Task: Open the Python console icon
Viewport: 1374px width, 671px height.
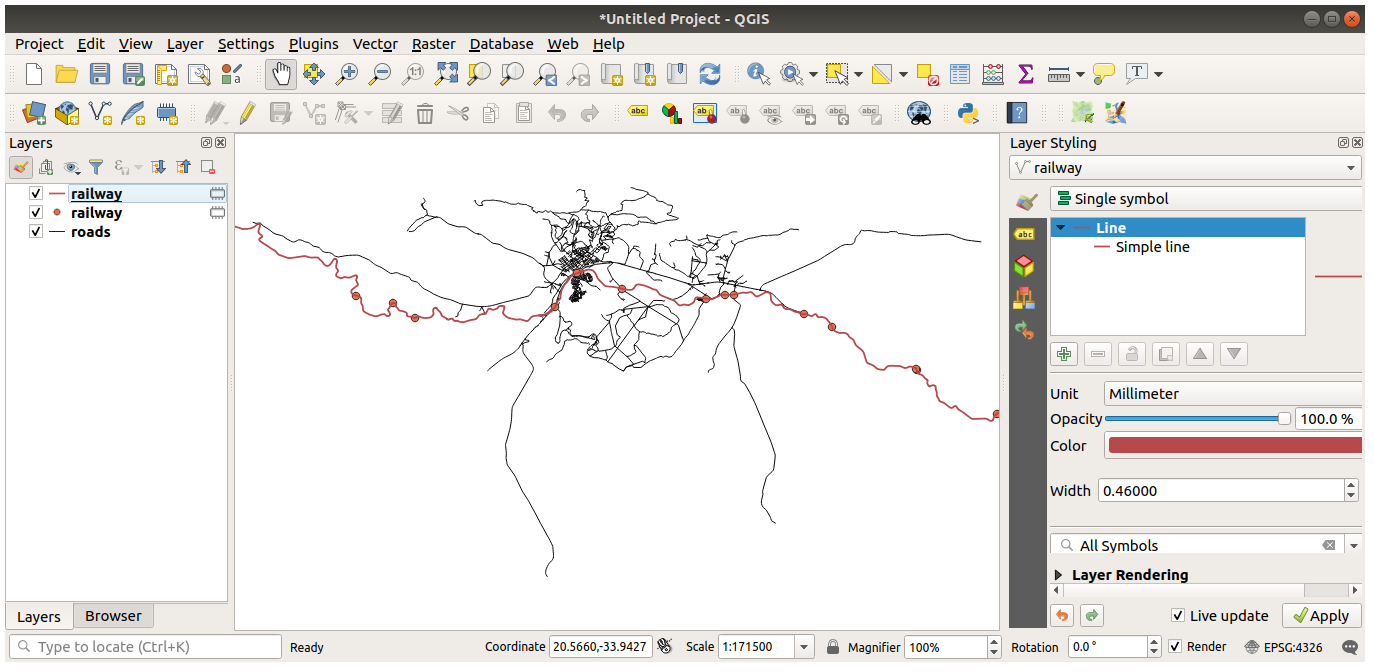Action: (x=967, y=113)
